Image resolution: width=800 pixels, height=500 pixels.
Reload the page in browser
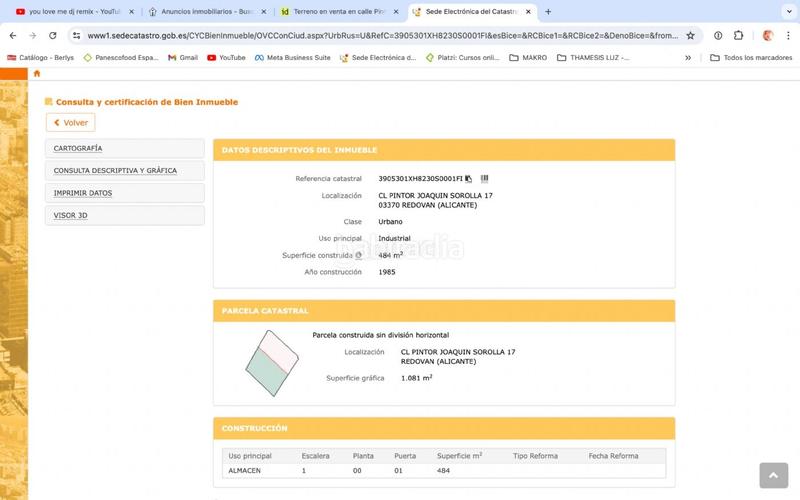[x=52, y=35]
